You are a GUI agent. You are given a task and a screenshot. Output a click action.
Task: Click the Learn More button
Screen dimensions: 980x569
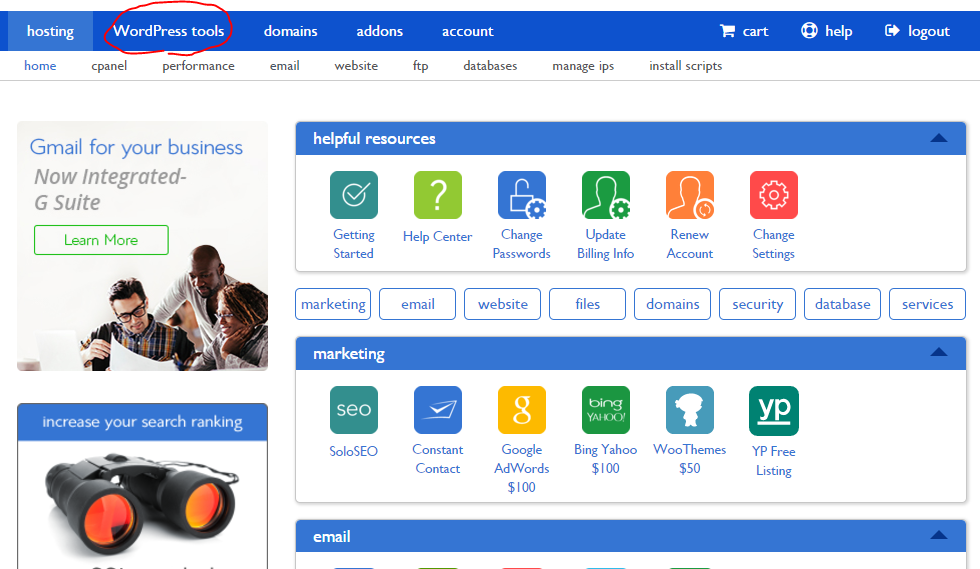pyautogui.click(x=101, y=240)
